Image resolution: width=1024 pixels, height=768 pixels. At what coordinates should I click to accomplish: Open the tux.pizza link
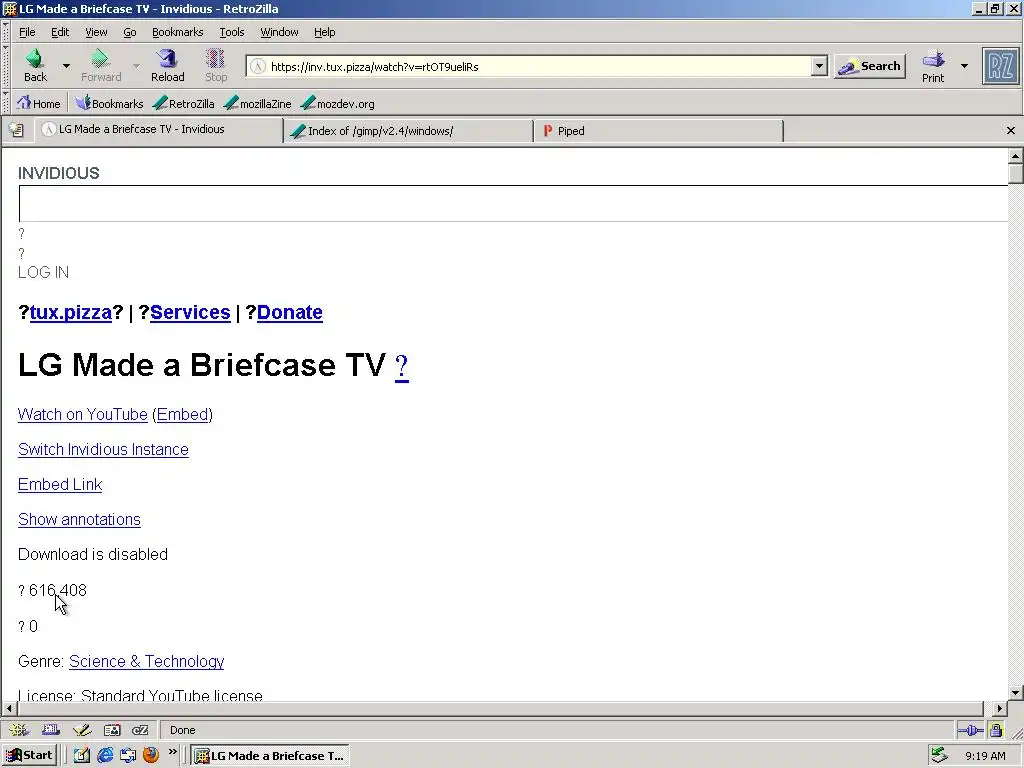pos(71,312)
